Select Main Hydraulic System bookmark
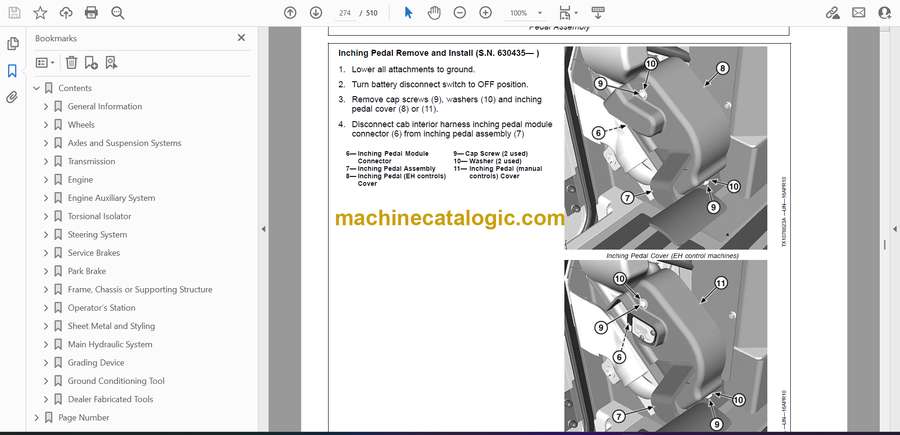 click(110, 344)
